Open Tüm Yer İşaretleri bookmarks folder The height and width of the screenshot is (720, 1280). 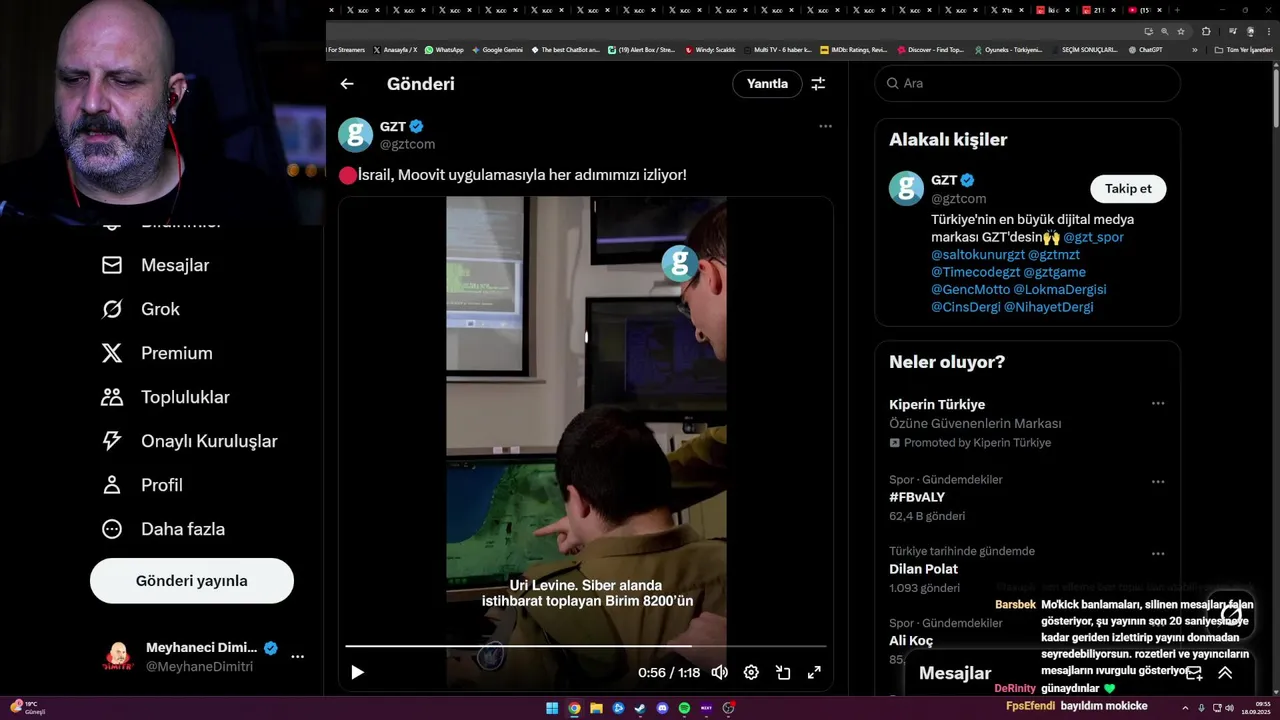tap(1243, 49)
